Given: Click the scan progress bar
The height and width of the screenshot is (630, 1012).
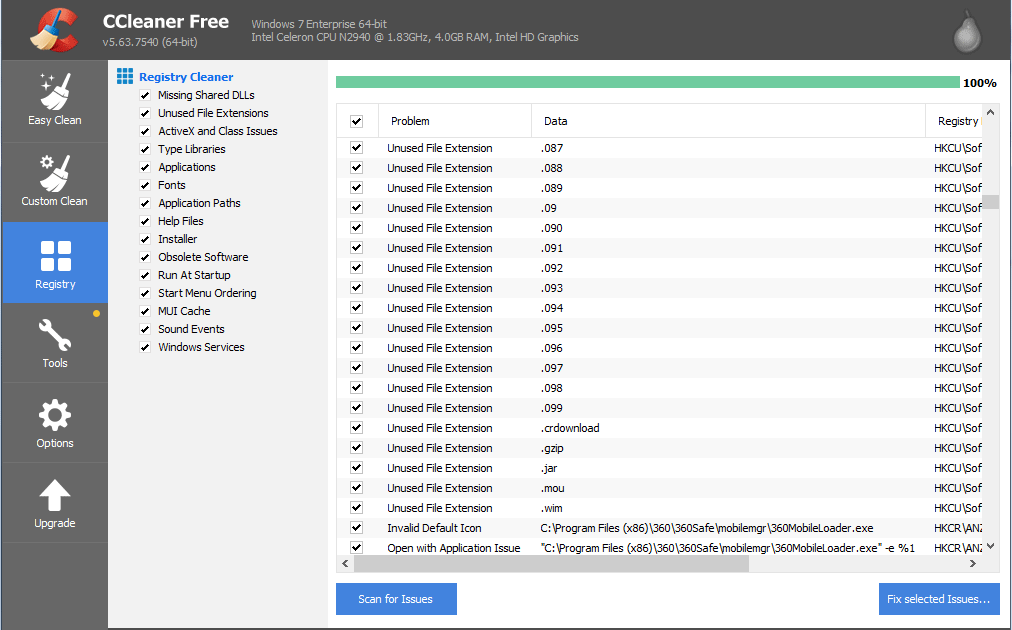Looking at the screenshot, I should pos(647,83).
